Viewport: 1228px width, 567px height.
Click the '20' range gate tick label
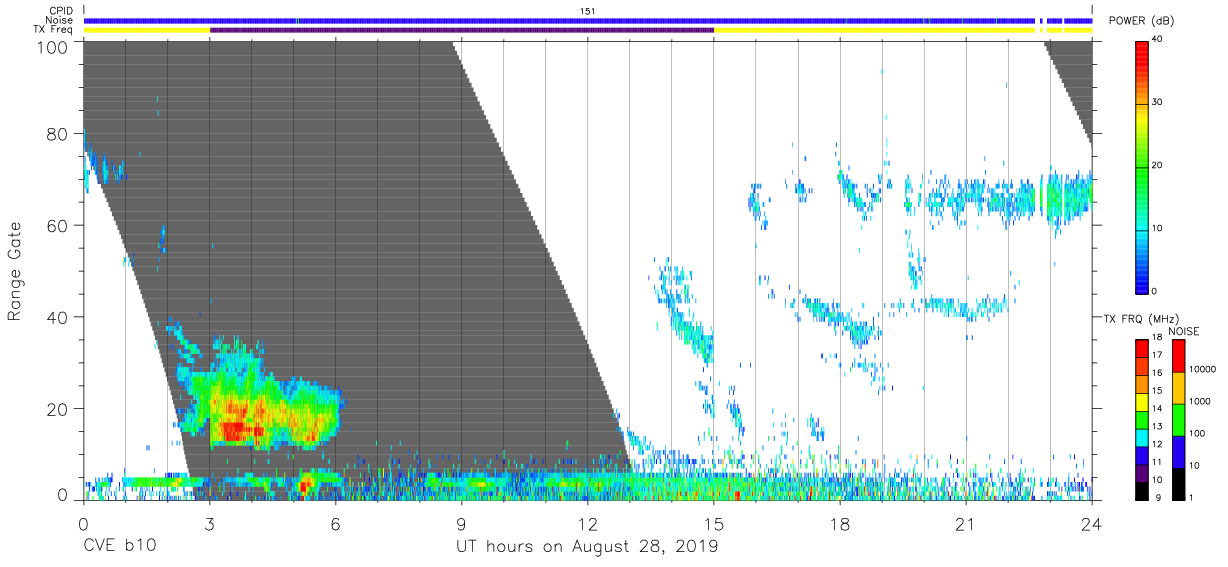pyautogui.click(x=59, y=409)
